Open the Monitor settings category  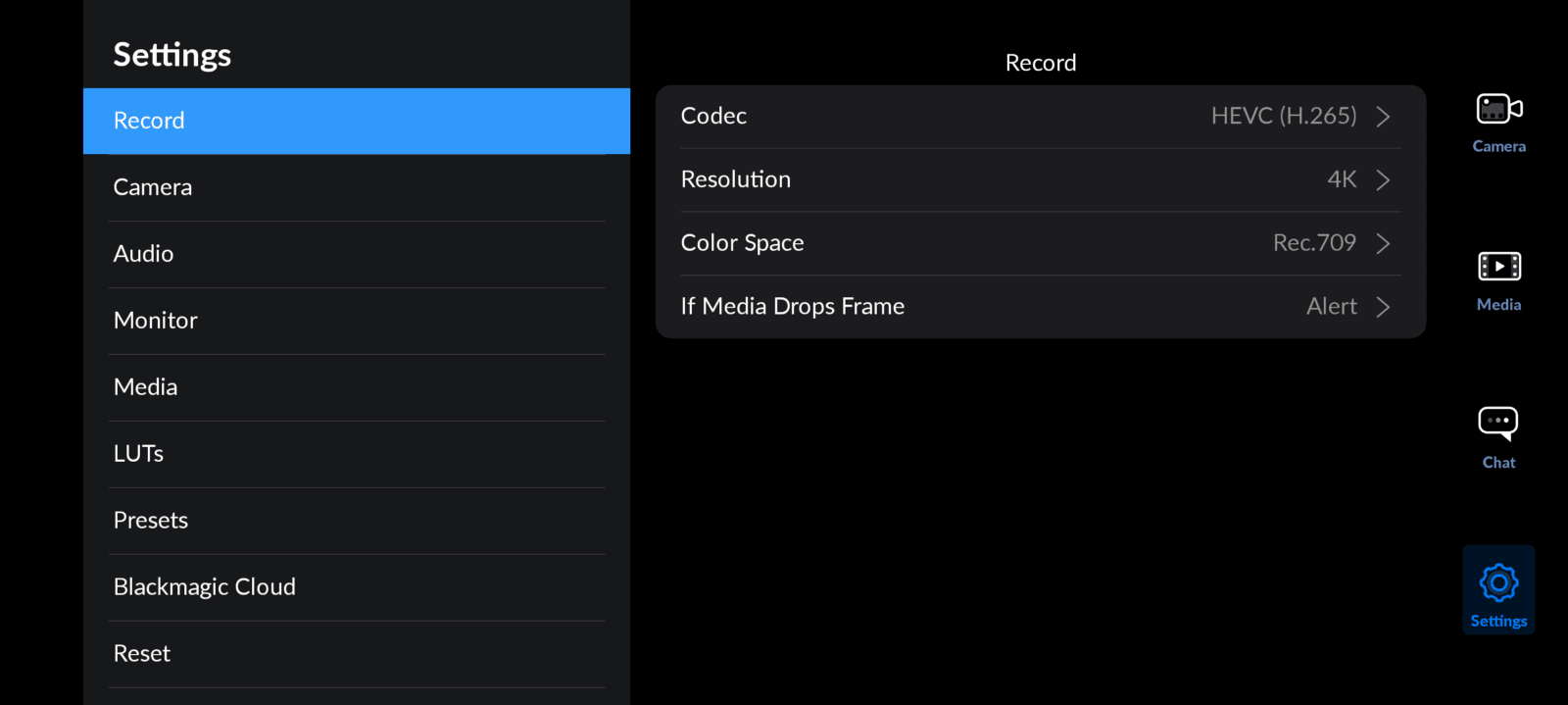pyautogui.click(x=356, y=321)
